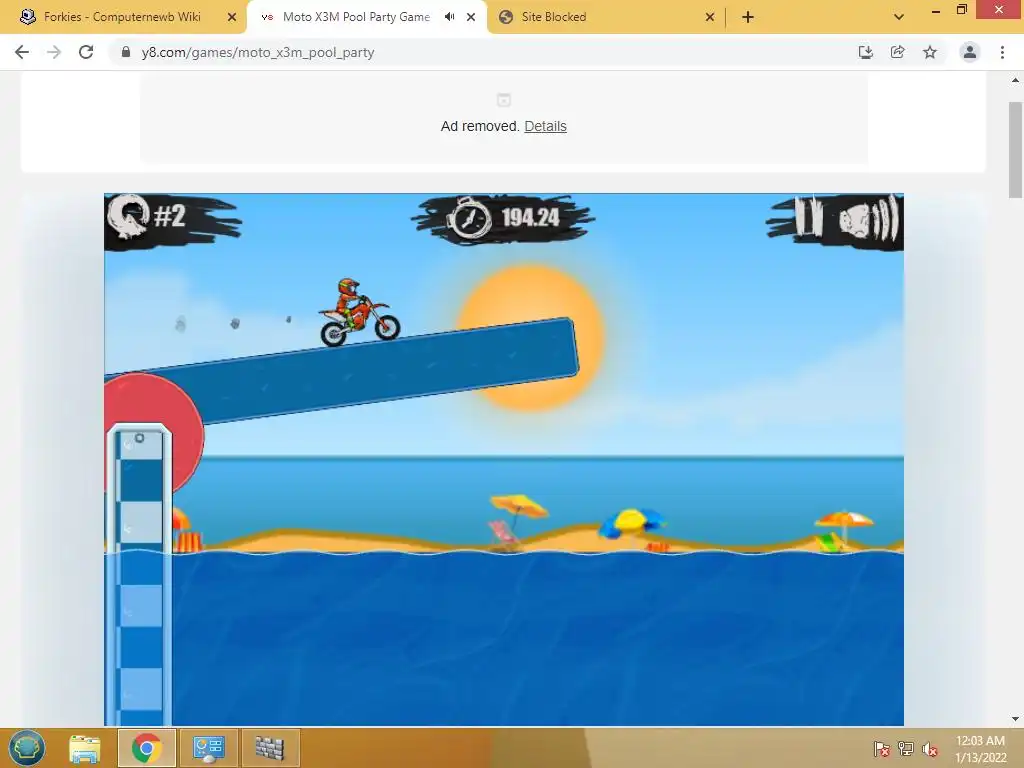The width and height of the screenshot is (1024, 768).
Task: Open the control panel taskbar icon
Action: point(208,748)
